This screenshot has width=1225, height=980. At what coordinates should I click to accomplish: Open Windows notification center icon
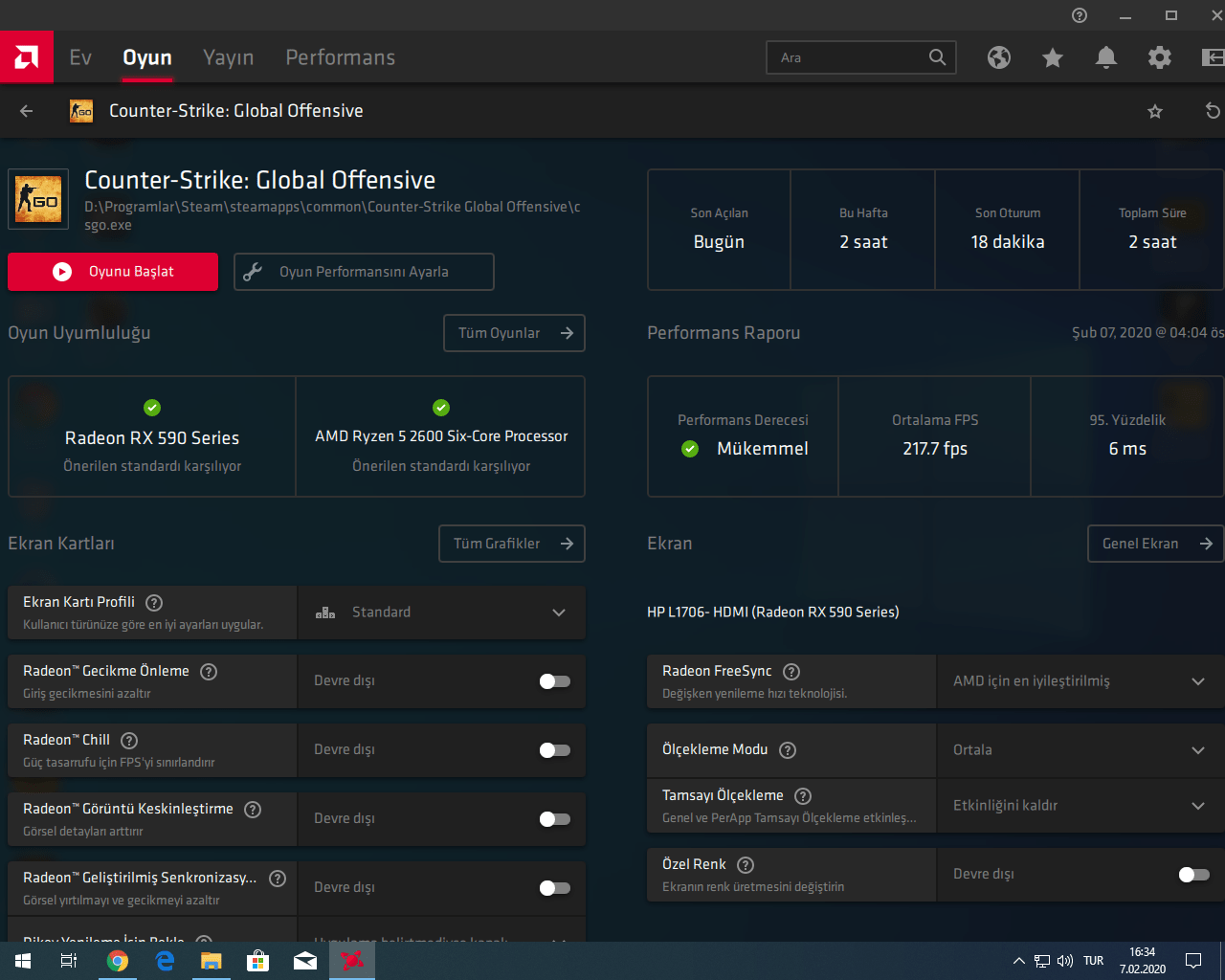click(x=1193, y=961)
